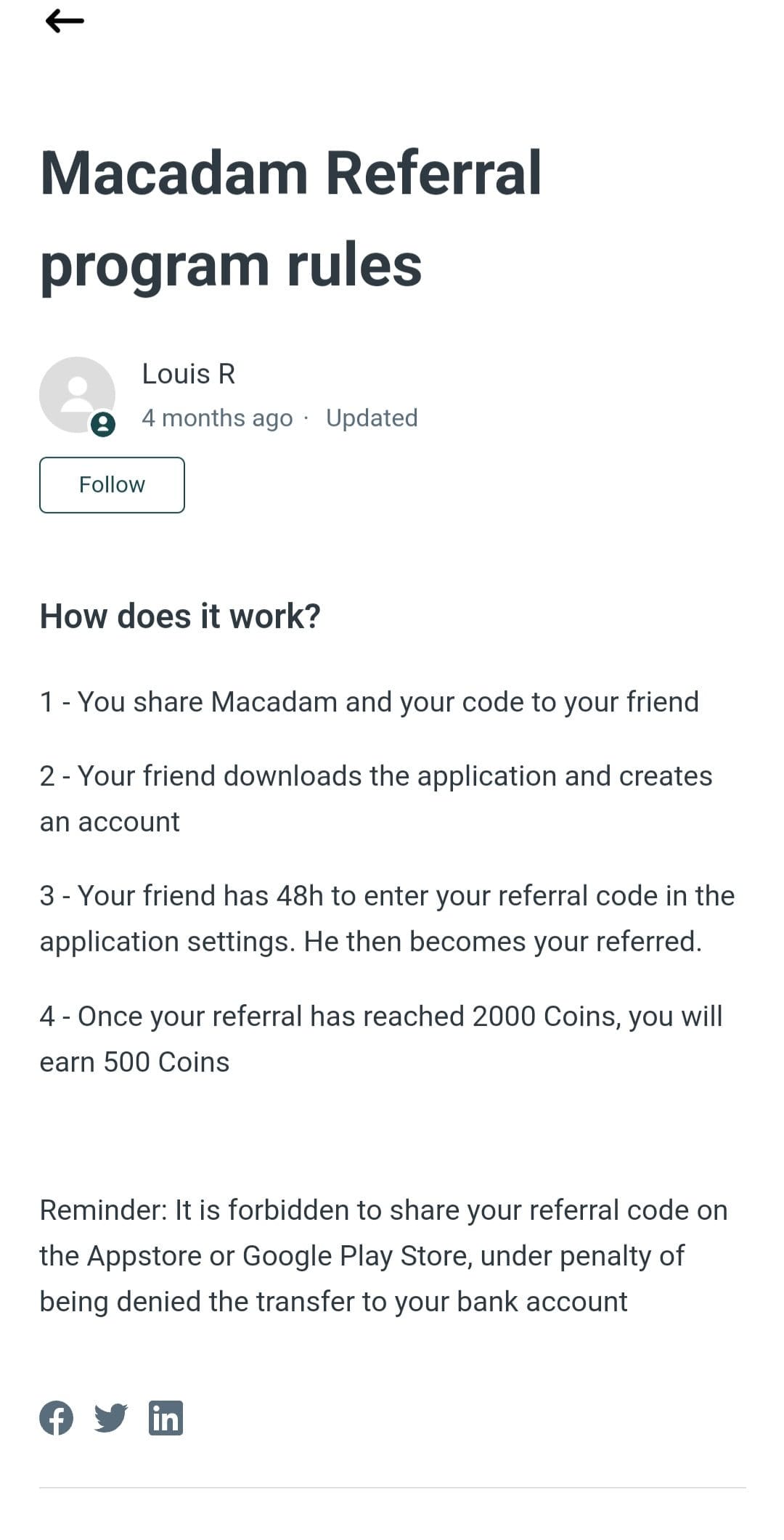784x1540 pixels.
Task: Tap the "Updated" label
Action: pos(372,418)
